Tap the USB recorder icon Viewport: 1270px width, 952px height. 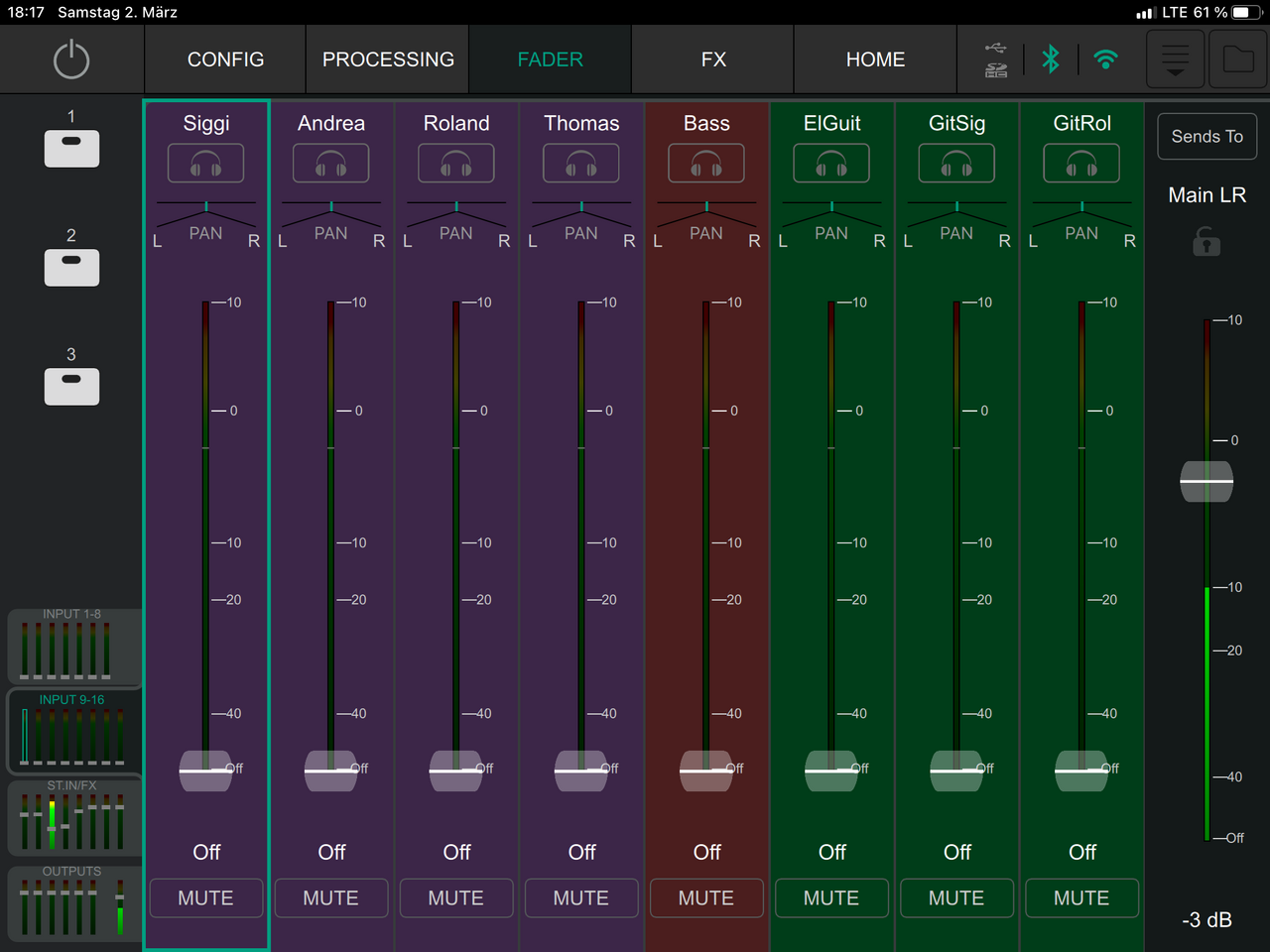[996, 59]
